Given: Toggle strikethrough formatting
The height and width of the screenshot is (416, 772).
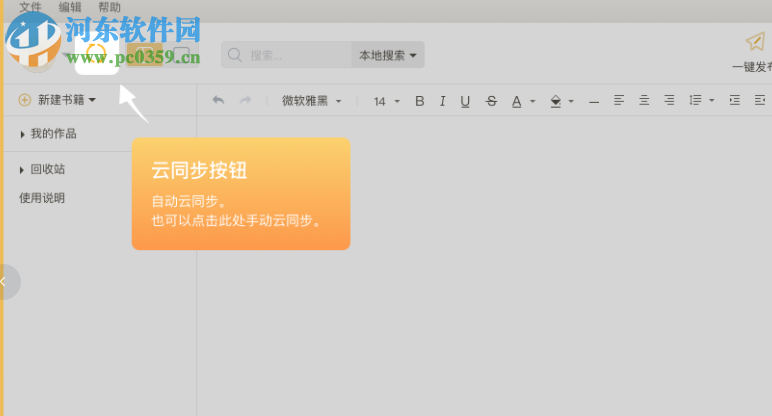Looking at the screenshot, I should pos(491,101).
